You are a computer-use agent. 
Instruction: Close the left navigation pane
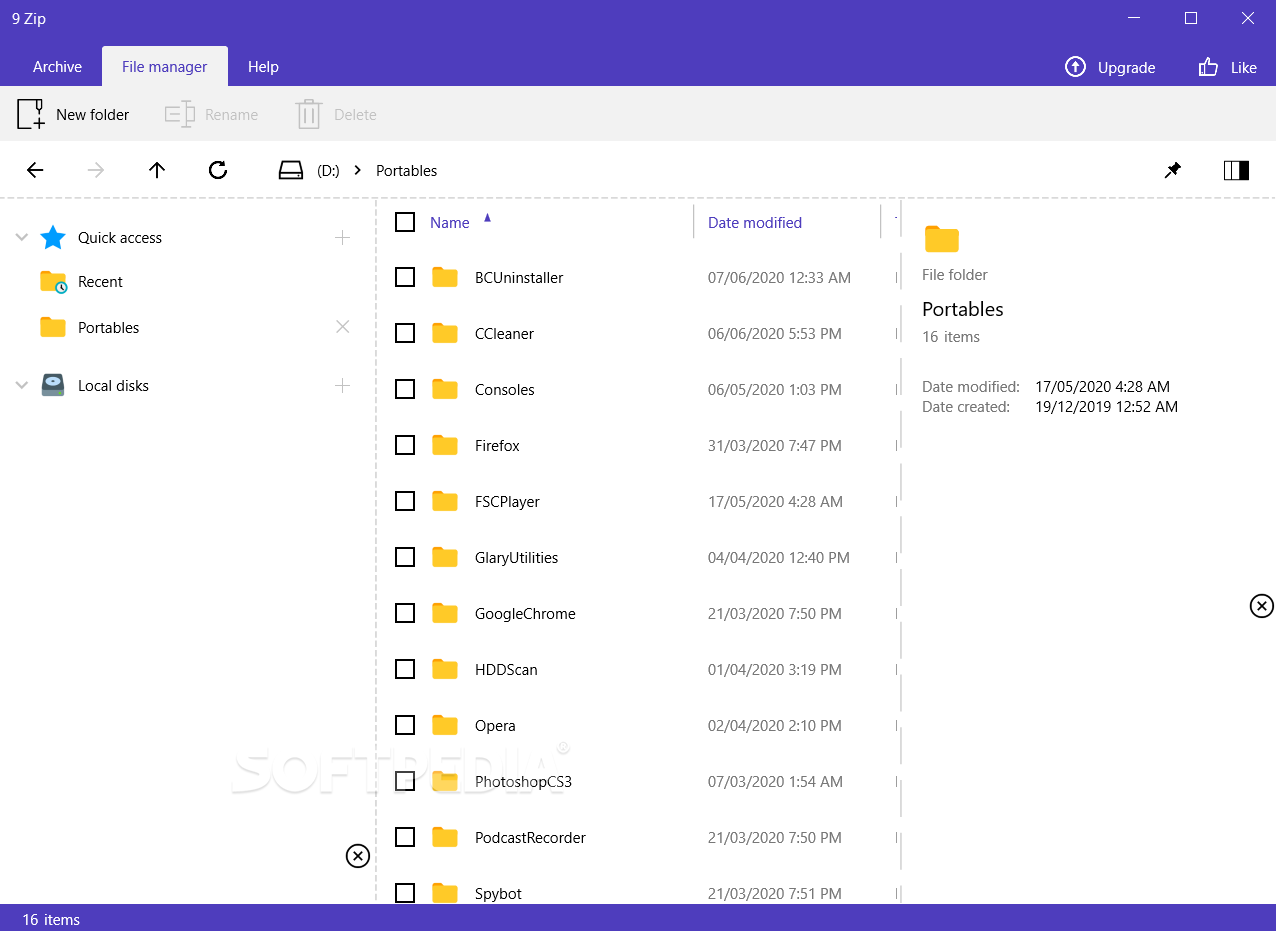[358, 855]
